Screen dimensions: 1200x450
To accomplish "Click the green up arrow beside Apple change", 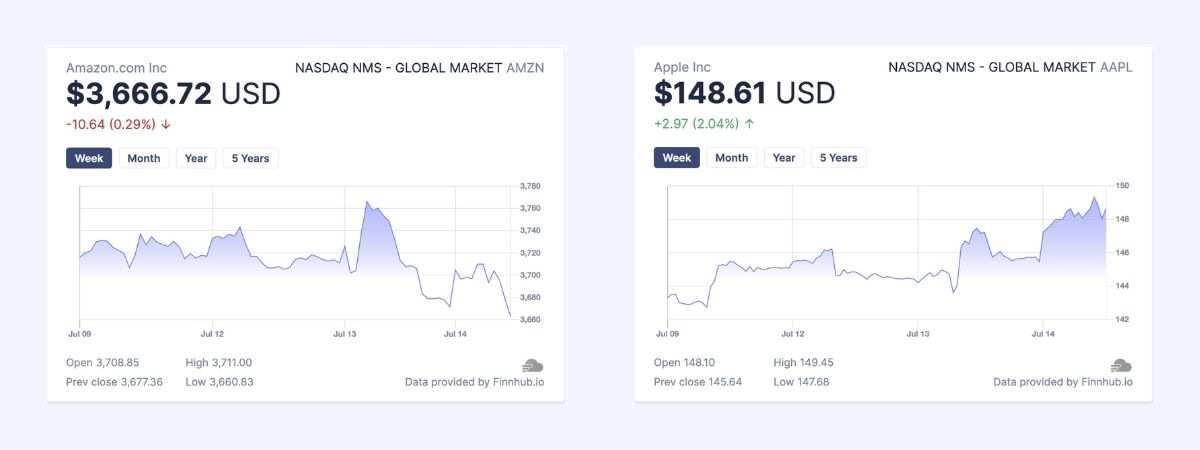I will (749, 124).
